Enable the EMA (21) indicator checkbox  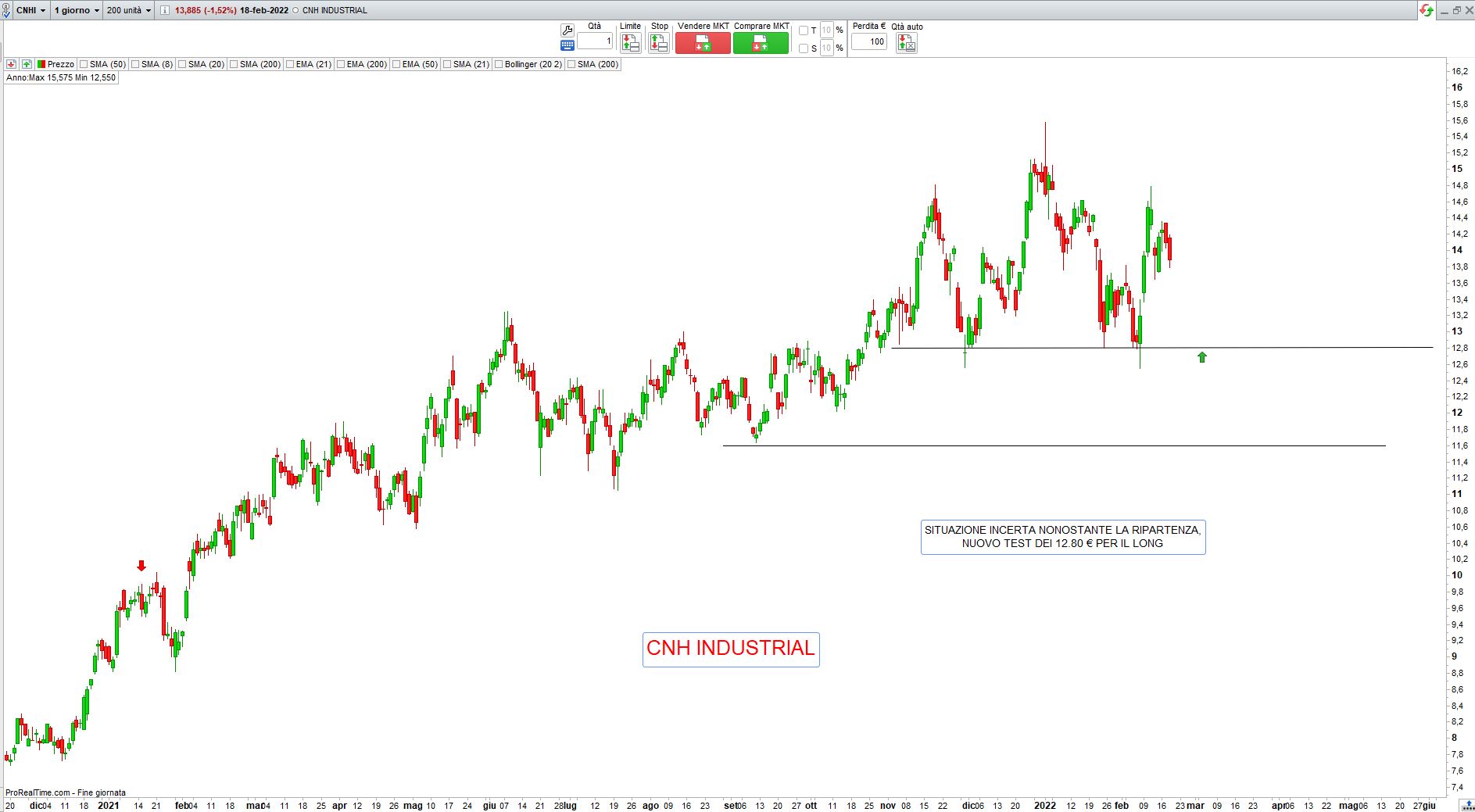pos(290,64)
